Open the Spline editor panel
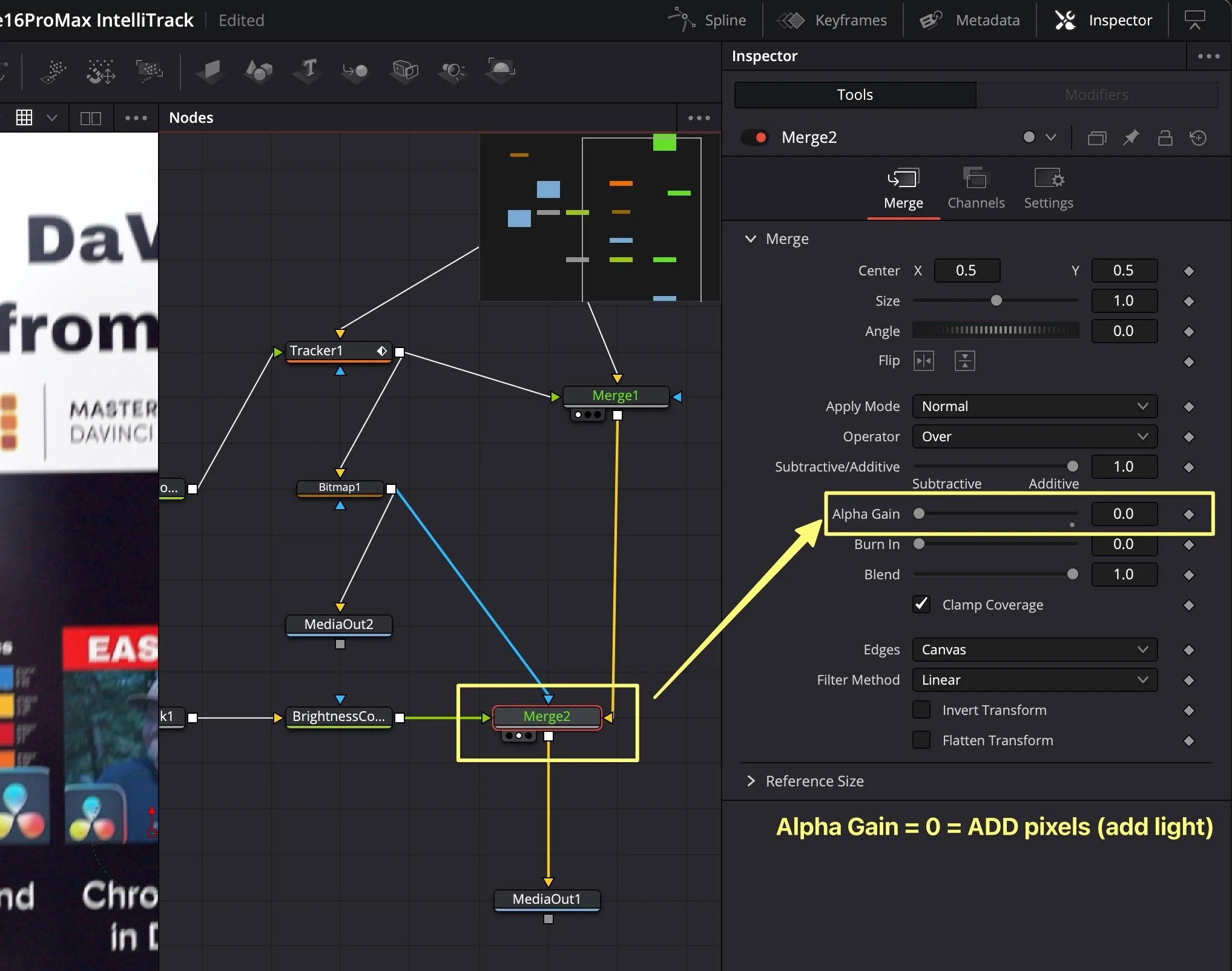 (707, 21)
